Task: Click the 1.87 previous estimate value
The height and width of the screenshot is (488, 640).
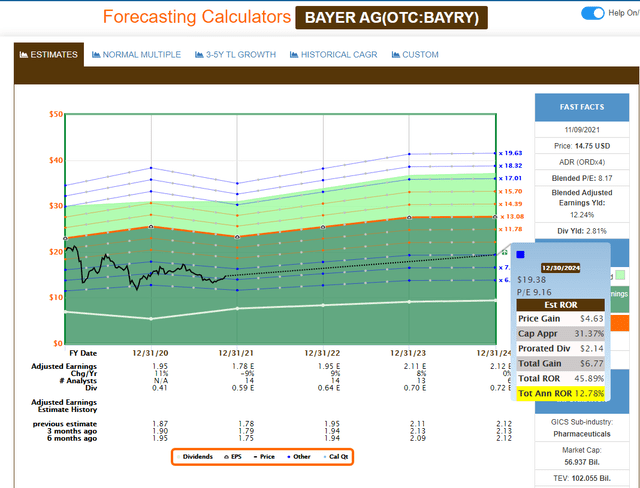Action: click(160, 424)
